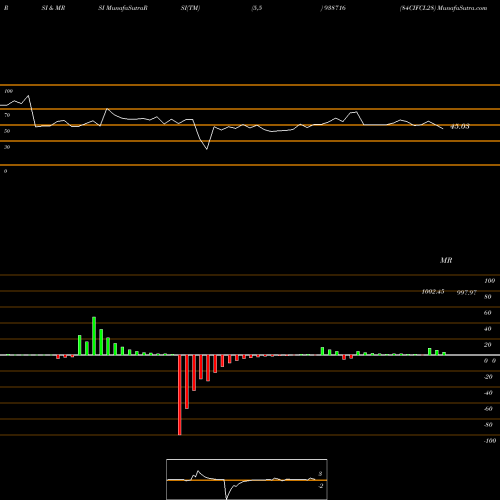This screenshot has height=500, width=500.
Task: Click the RSI line's lowest dip point
Action: 207,149
